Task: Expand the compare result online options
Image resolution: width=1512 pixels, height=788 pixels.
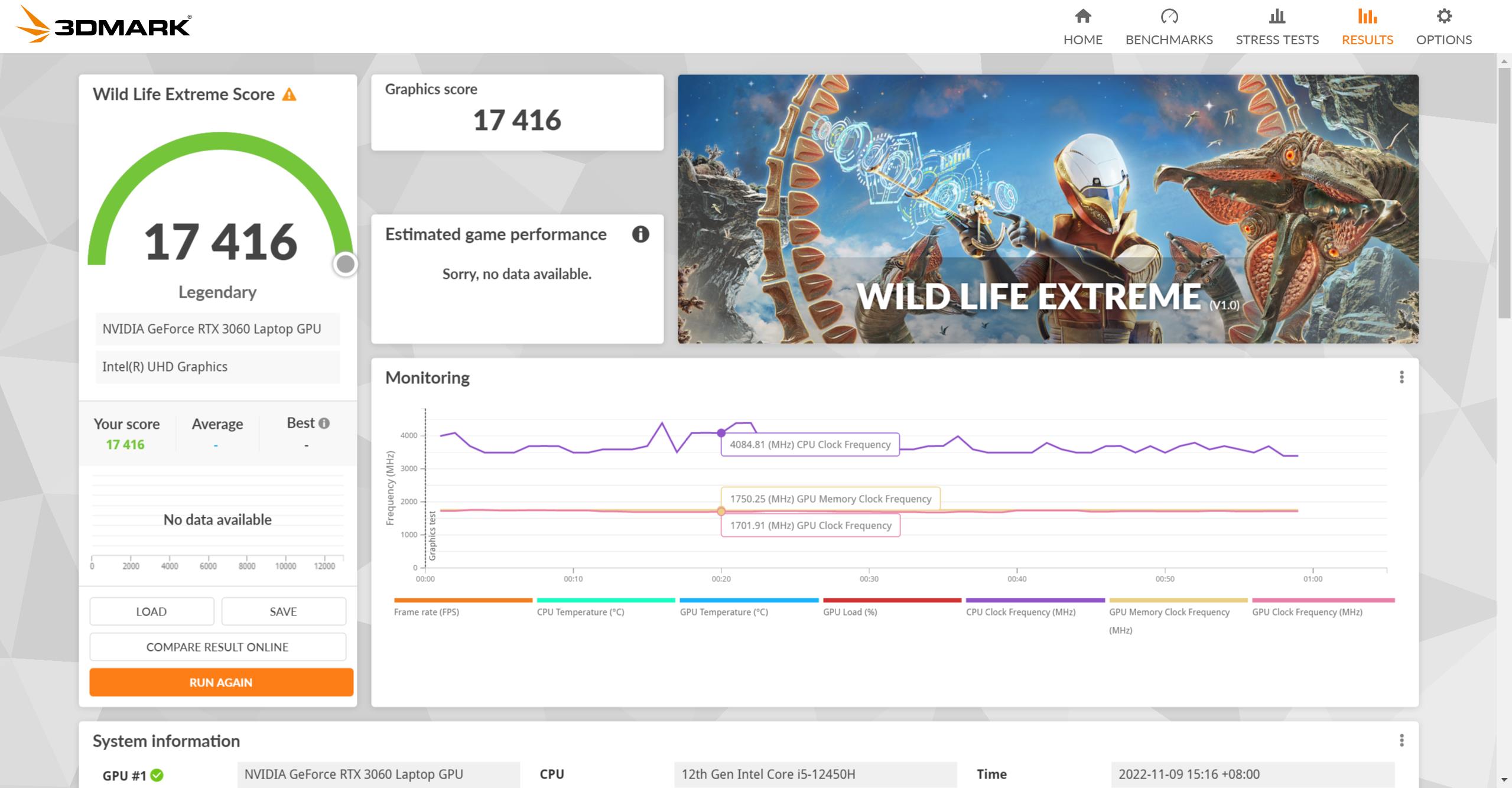Action: pyautogui.click(x=218, y=646)
